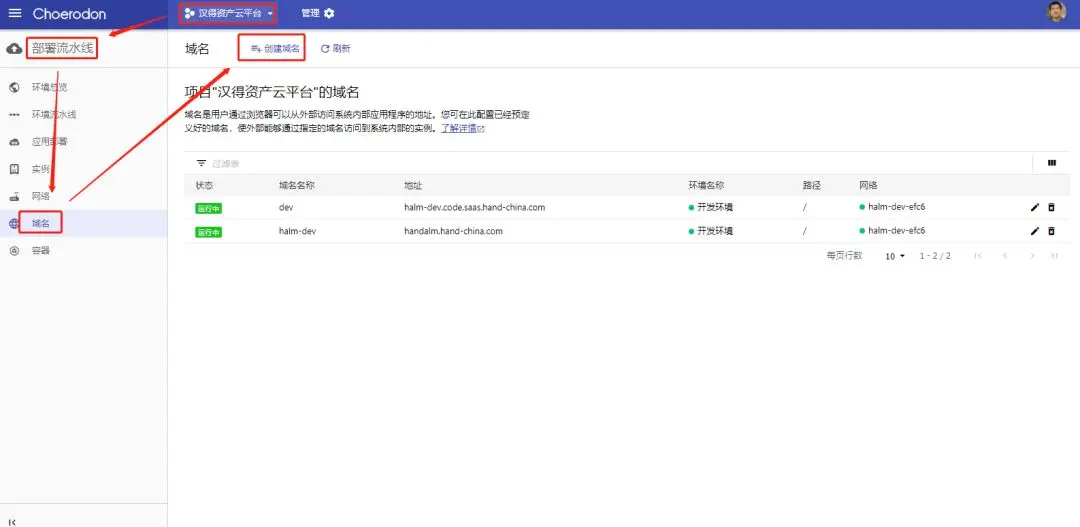Click the 路径 column header
The width and height of the screenshot is (1080, 527).
click(x=811, y=186)
